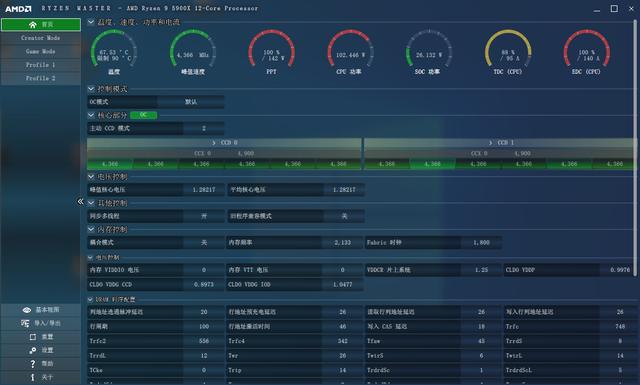Click memory VTT voltage value 0
Image resolution: width=640 pixels, height=385 pixels.
tap(342, 270)
